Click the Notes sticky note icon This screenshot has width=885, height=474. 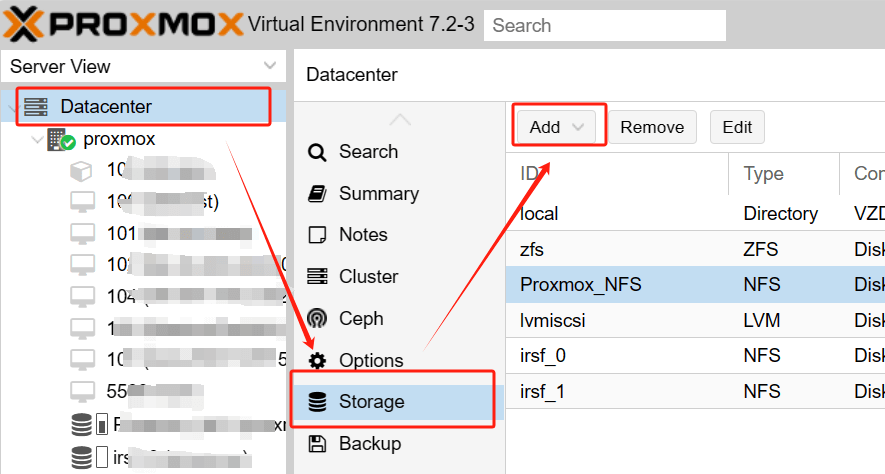(x=318, y=235)
